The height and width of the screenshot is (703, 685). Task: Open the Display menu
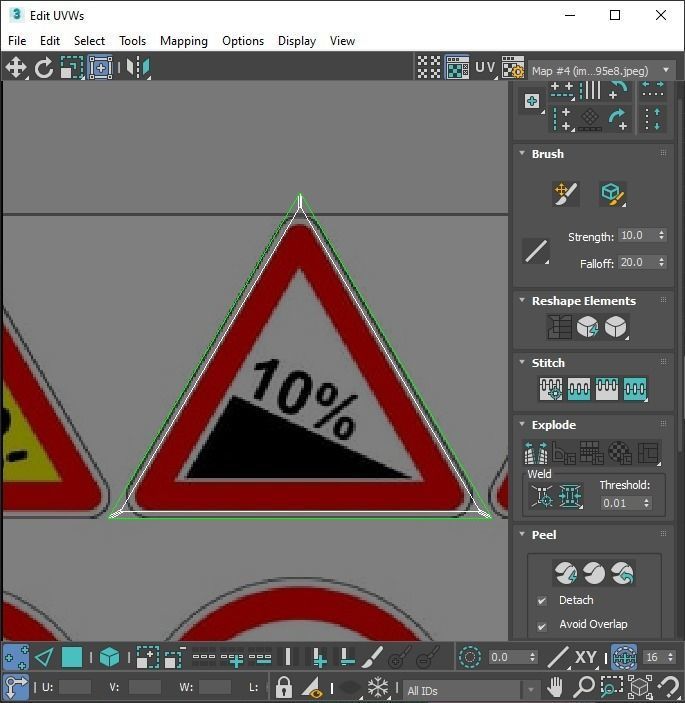tap(297, 41)
